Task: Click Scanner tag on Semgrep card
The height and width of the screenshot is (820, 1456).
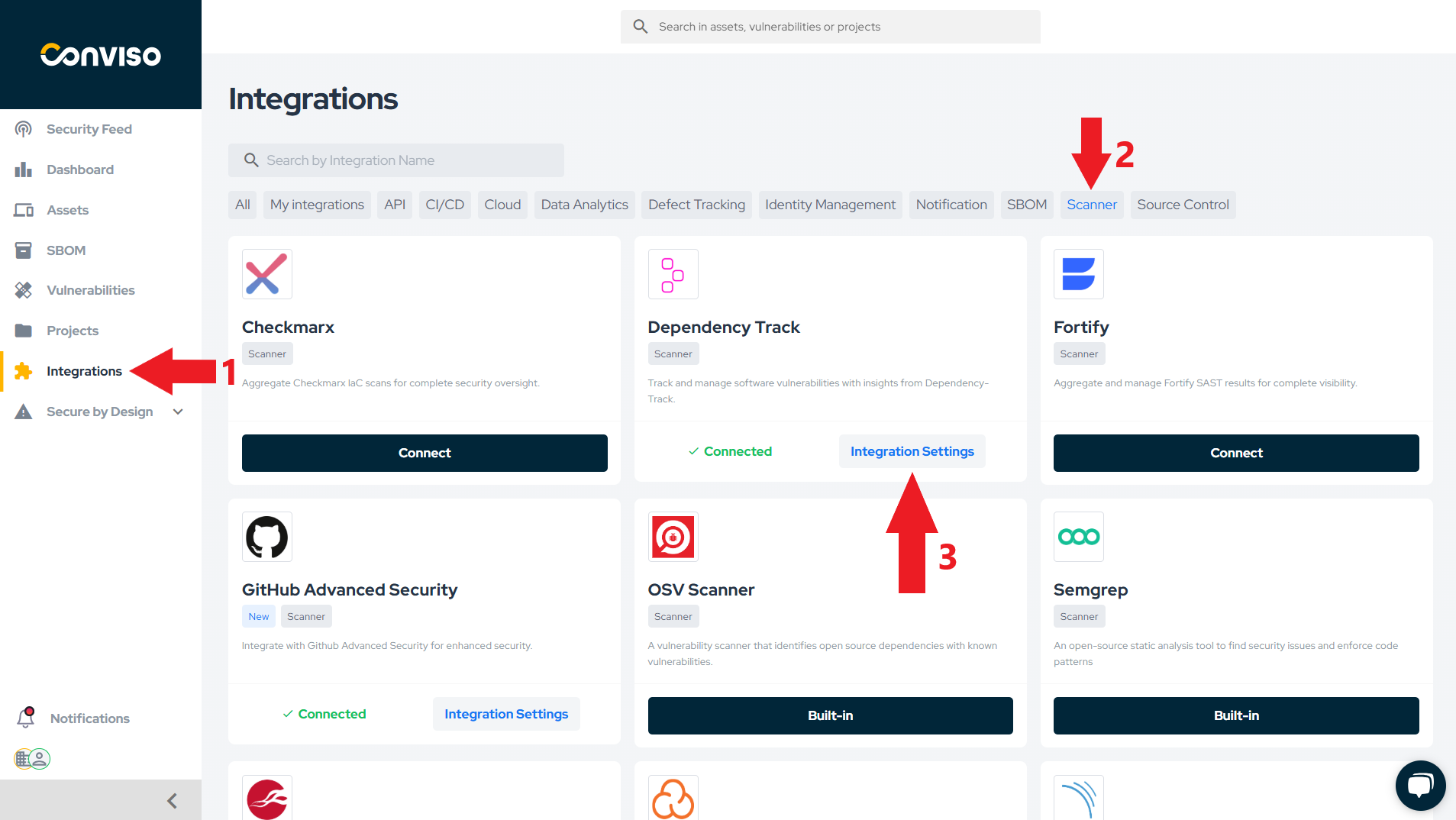Action: (x=1079, y=616)
